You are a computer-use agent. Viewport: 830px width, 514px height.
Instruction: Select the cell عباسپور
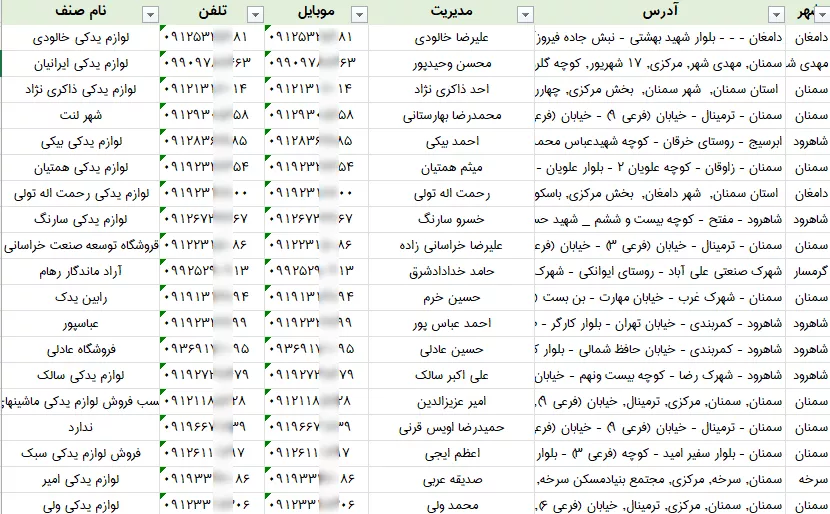coord(80,323)
